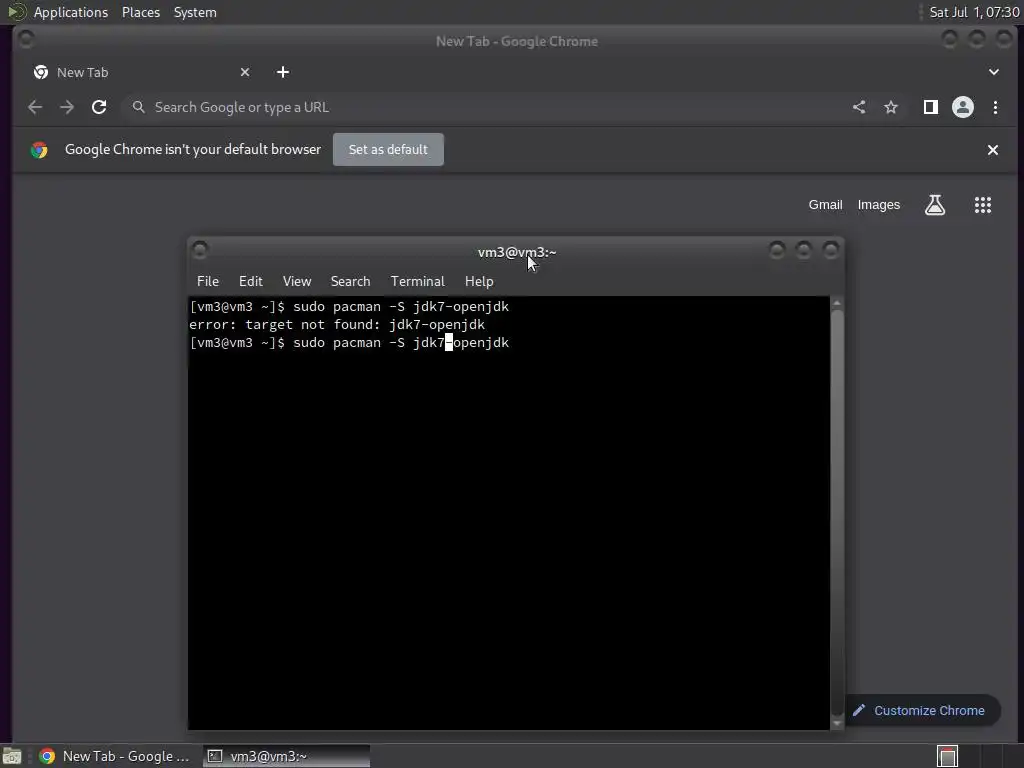Open the System menu in top panel
1024x768 pixels.
pyautogui.click(x=195, y=12)
